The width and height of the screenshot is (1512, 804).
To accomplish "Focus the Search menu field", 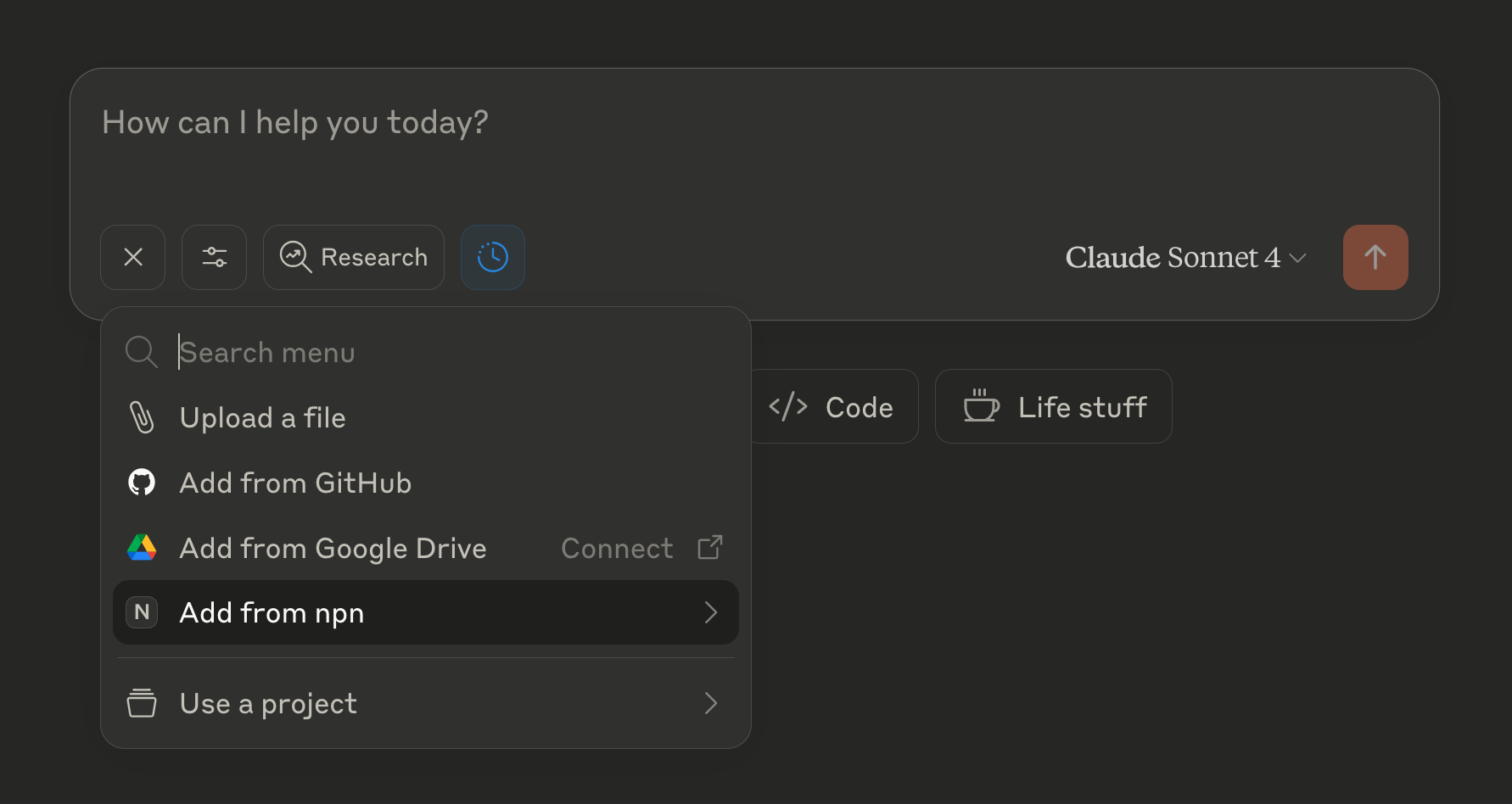I will (x=426, y=352).
